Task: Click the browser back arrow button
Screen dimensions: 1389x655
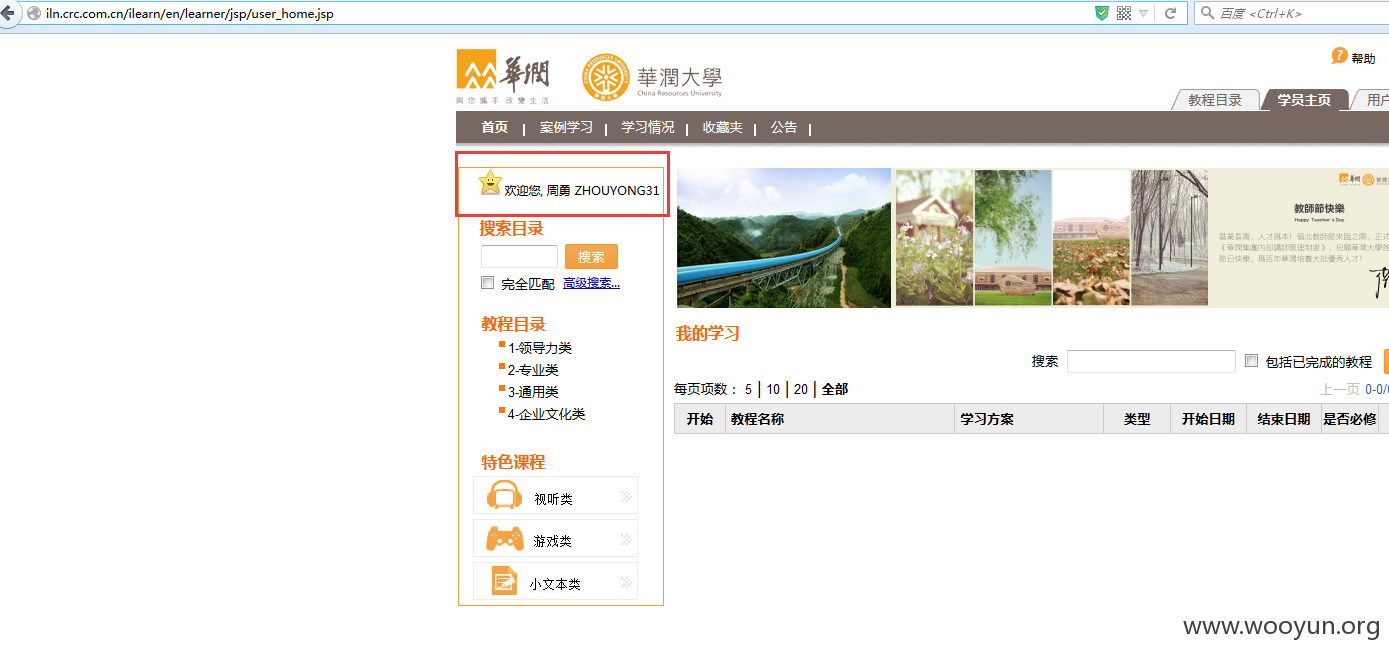Action: (6, 13)
